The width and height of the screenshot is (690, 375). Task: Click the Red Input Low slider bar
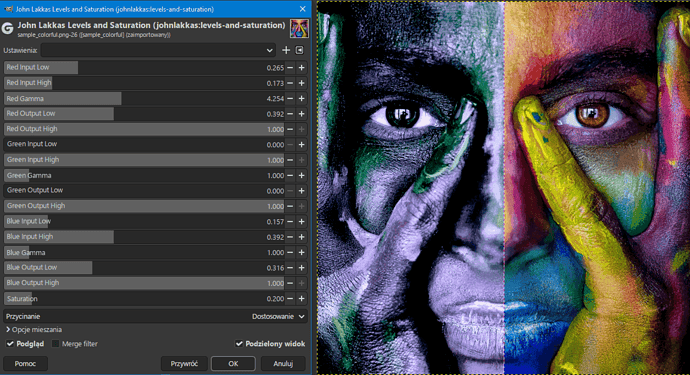(144, 68)
